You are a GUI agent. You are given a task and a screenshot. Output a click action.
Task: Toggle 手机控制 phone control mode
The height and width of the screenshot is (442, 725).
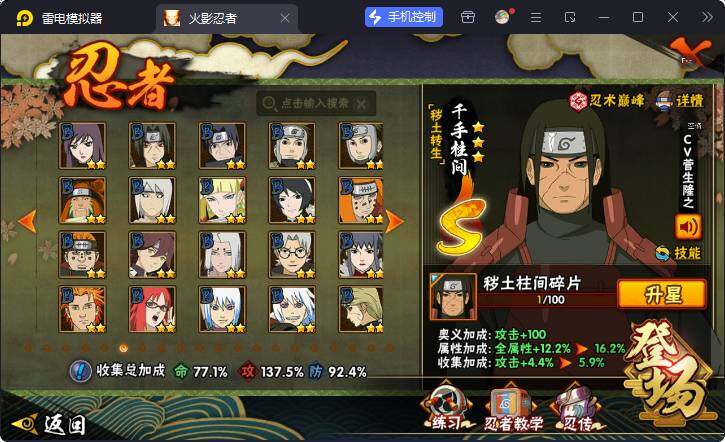point(404,18)
